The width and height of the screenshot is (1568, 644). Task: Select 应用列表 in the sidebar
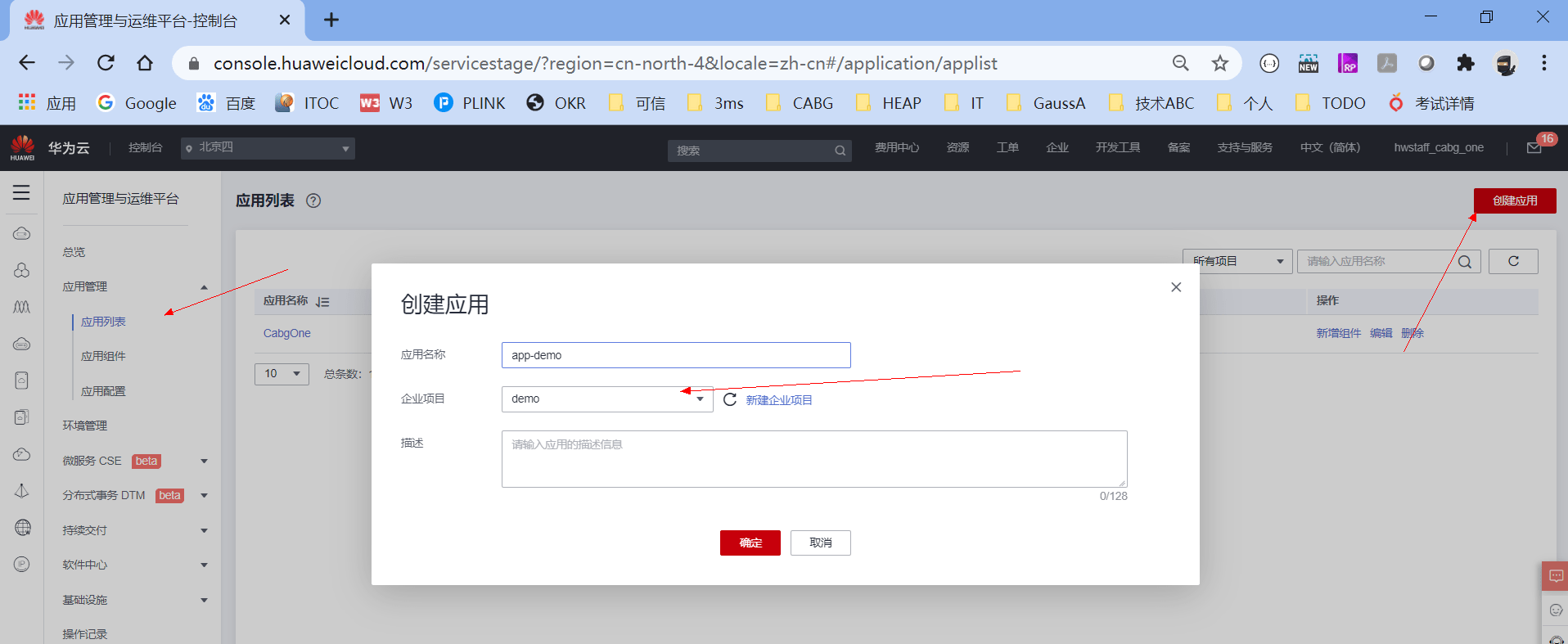pos(103,322)
